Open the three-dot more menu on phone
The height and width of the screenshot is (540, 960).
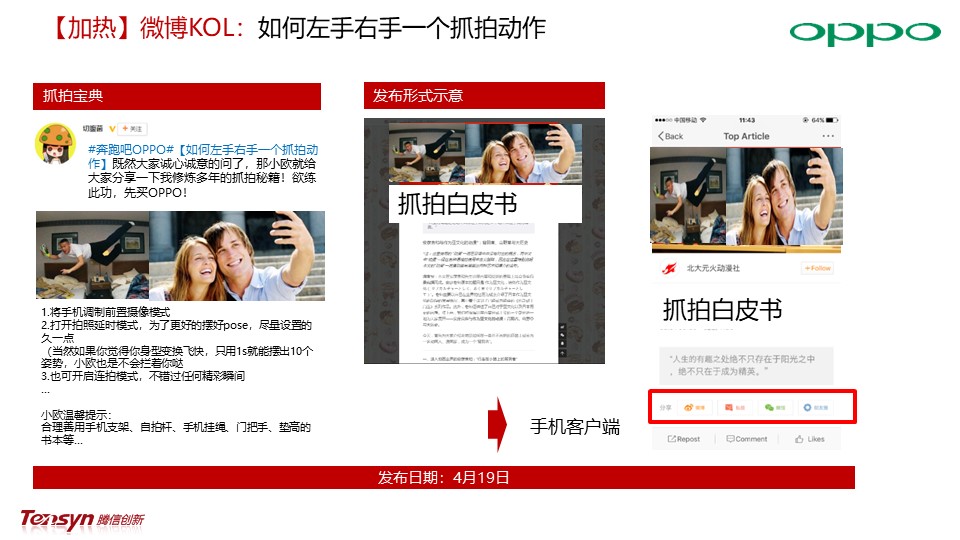pyautogui.click(x=828, y=136)
